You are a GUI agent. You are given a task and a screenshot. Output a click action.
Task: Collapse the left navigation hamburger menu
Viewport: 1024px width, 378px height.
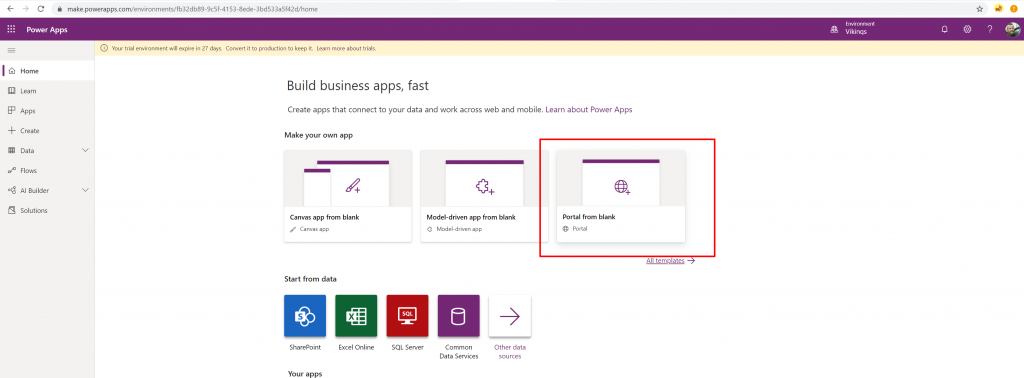tap(11, 50)
